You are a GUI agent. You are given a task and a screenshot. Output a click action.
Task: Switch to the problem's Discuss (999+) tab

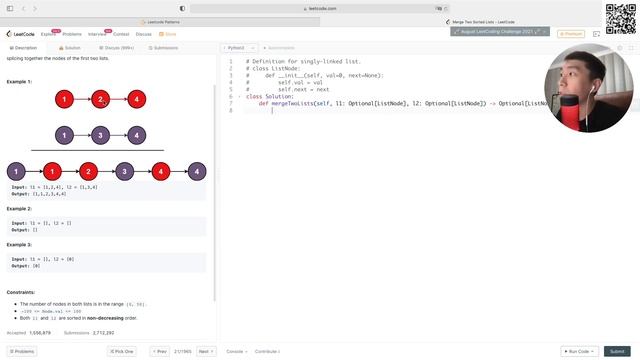(x=116, y=48)
